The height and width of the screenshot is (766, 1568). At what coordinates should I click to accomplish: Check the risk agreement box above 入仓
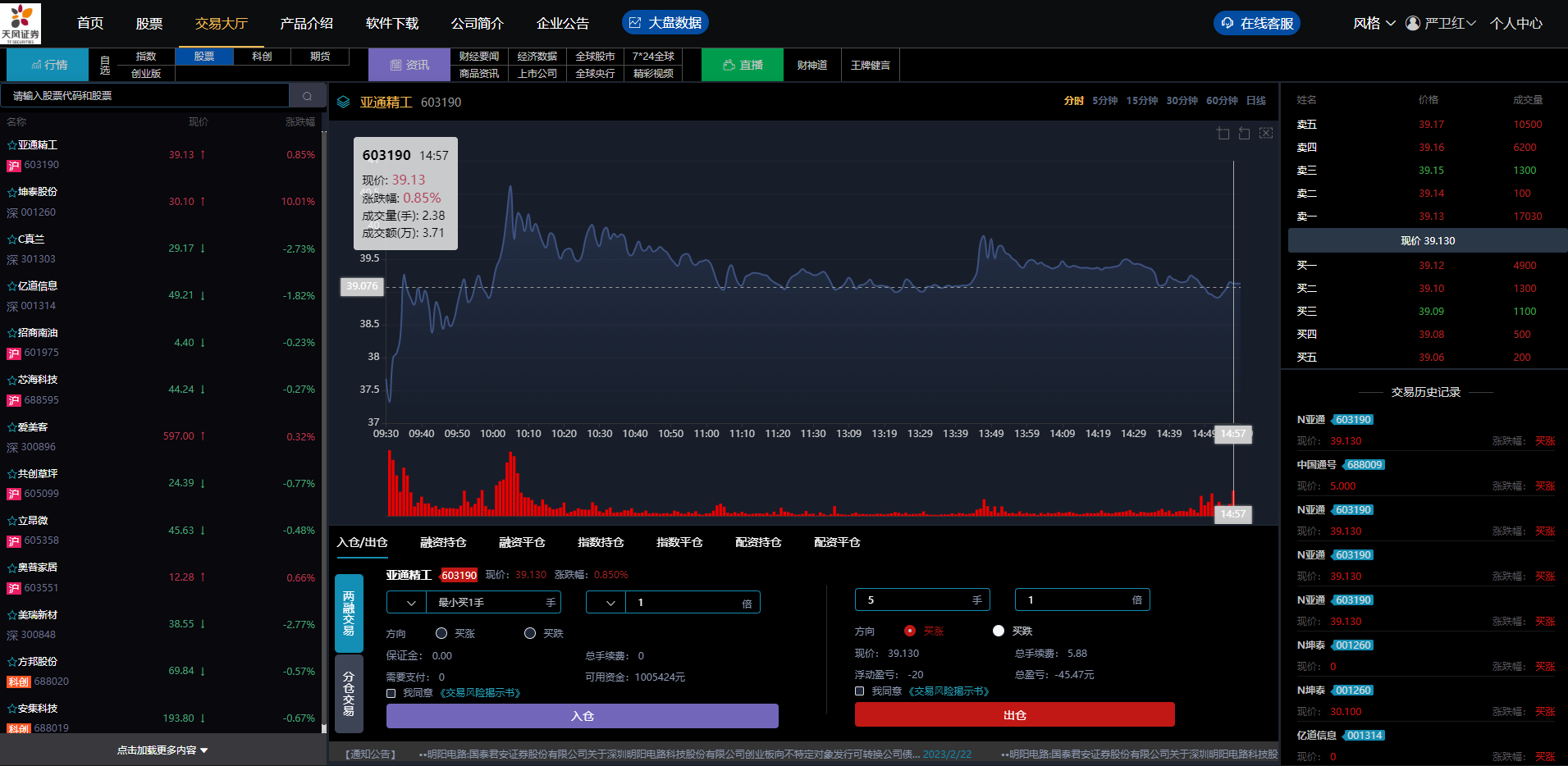(391, 694)
